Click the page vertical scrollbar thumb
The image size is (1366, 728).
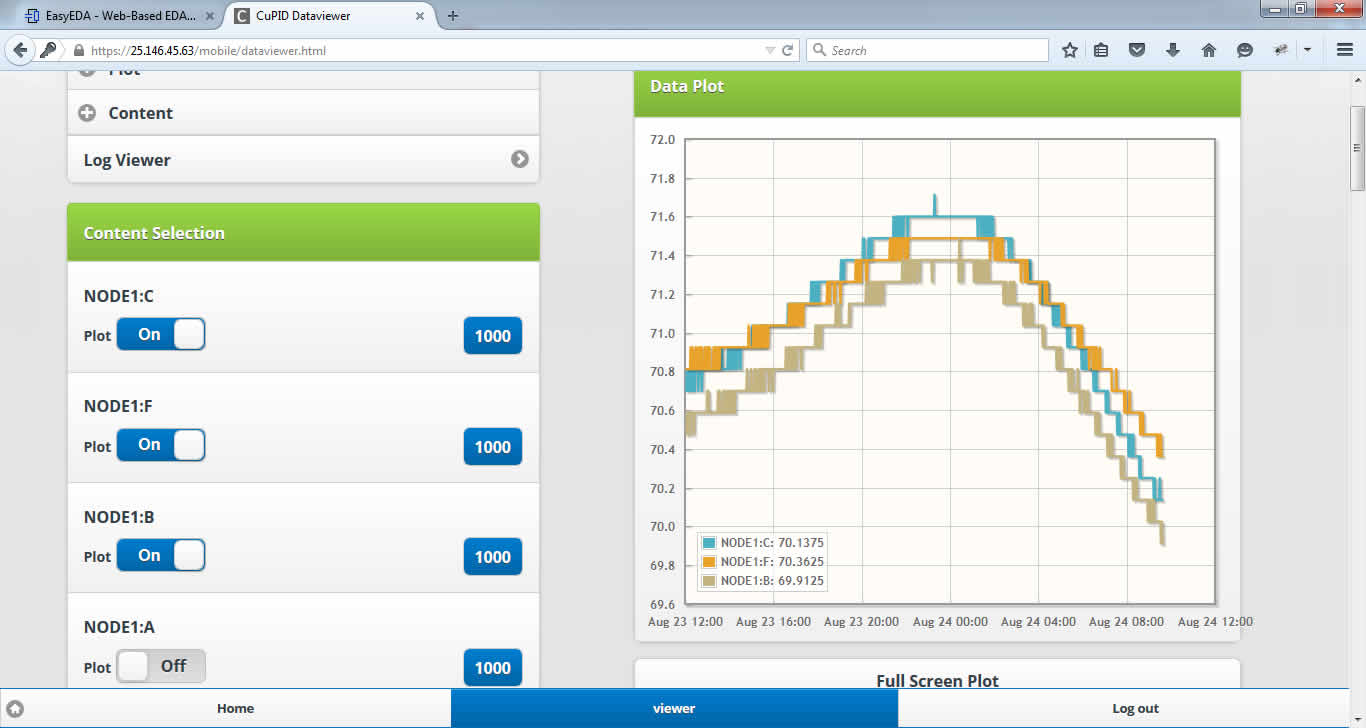[1357, 148]
